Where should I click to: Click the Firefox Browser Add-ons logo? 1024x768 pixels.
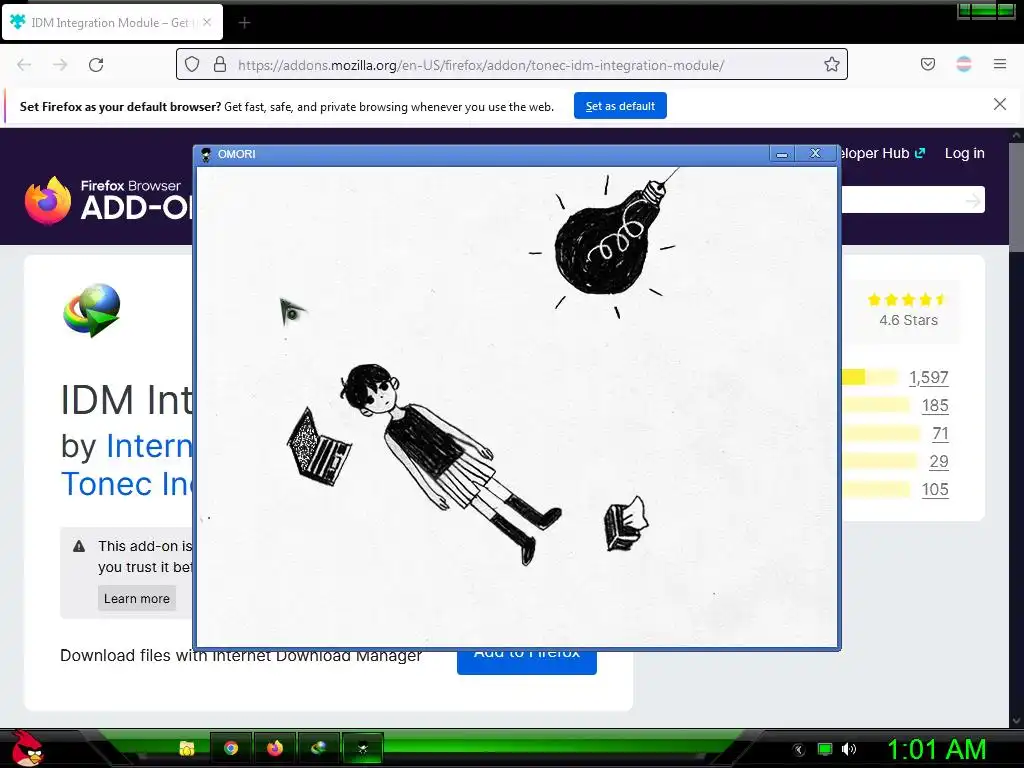[108, 200]
